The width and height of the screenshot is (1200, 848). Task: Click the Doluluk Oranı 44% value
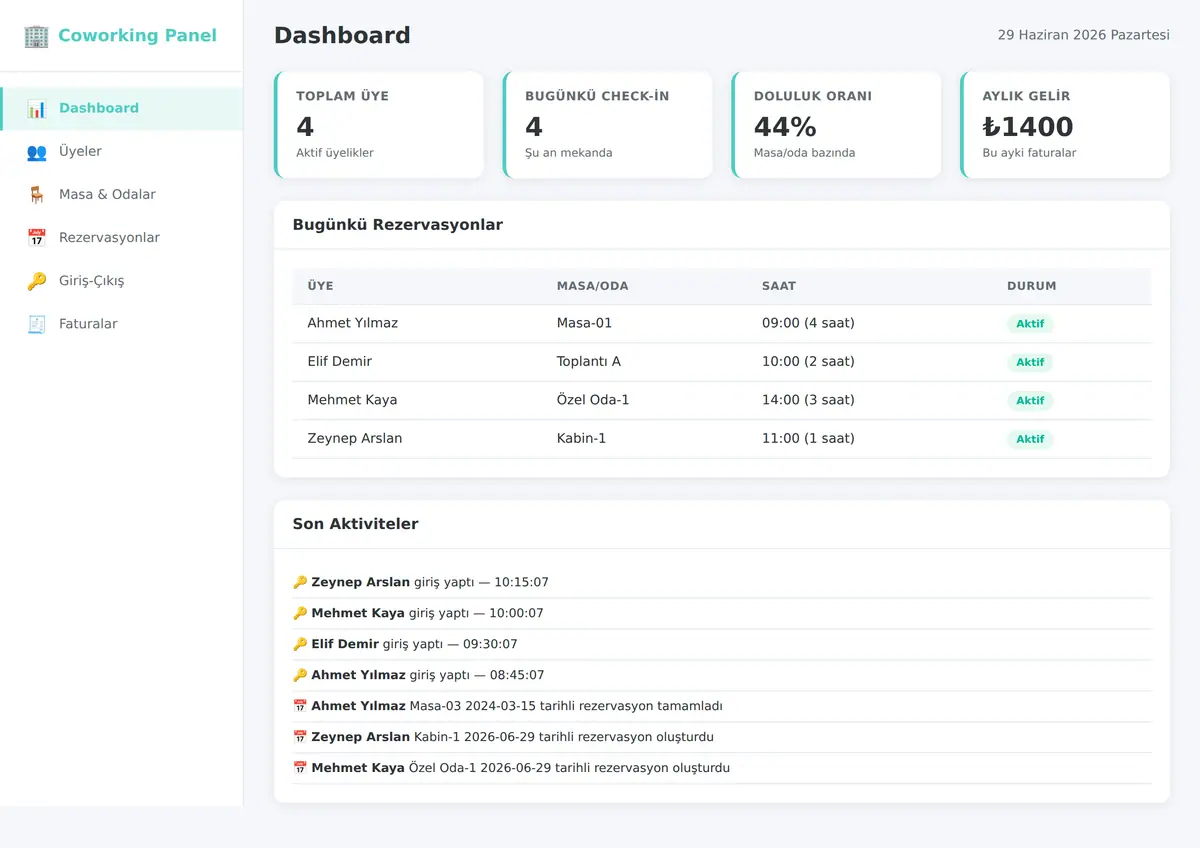pyautogui.click(x=785, y=127)
